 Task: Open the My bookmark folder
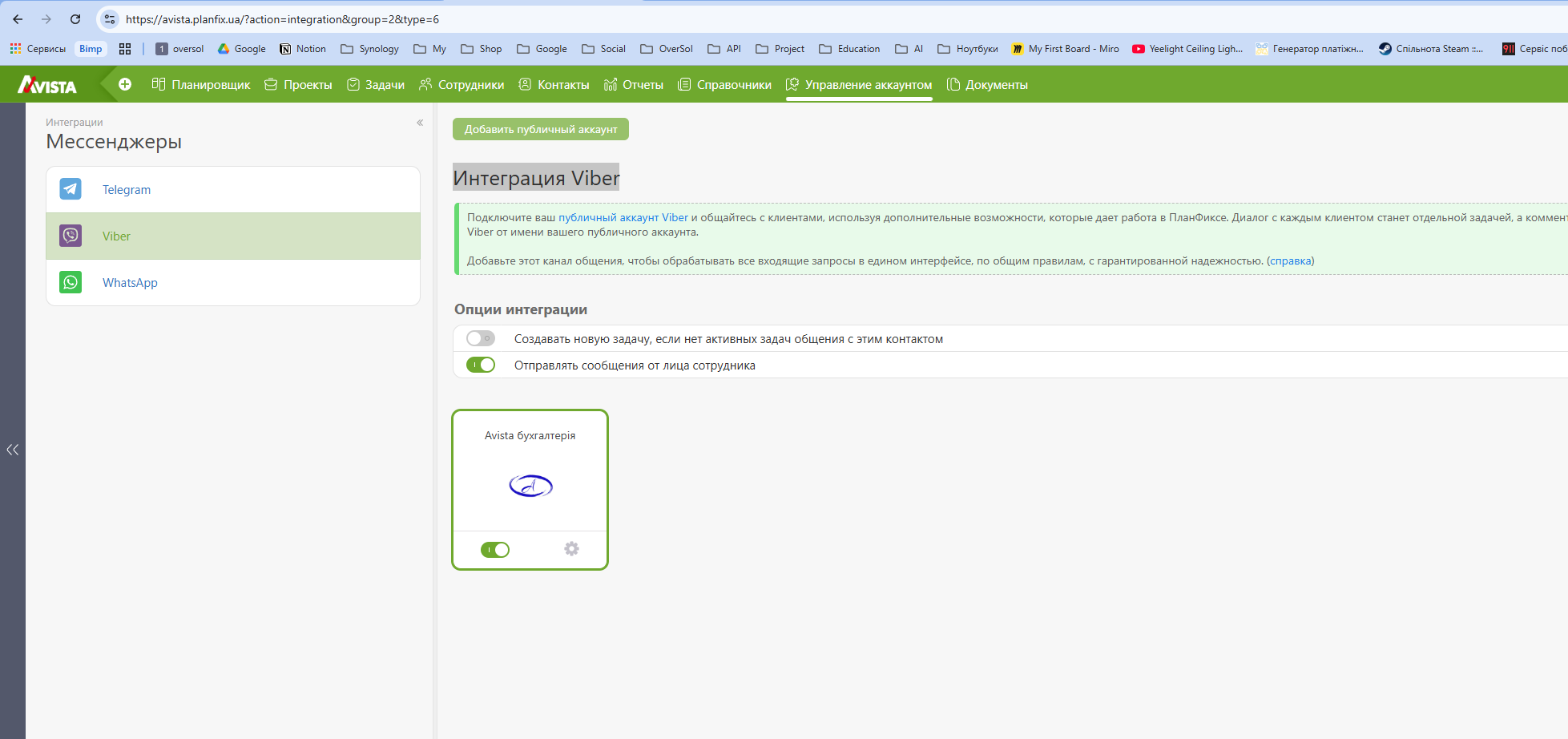pyautogui.click(x=429, y=49)
